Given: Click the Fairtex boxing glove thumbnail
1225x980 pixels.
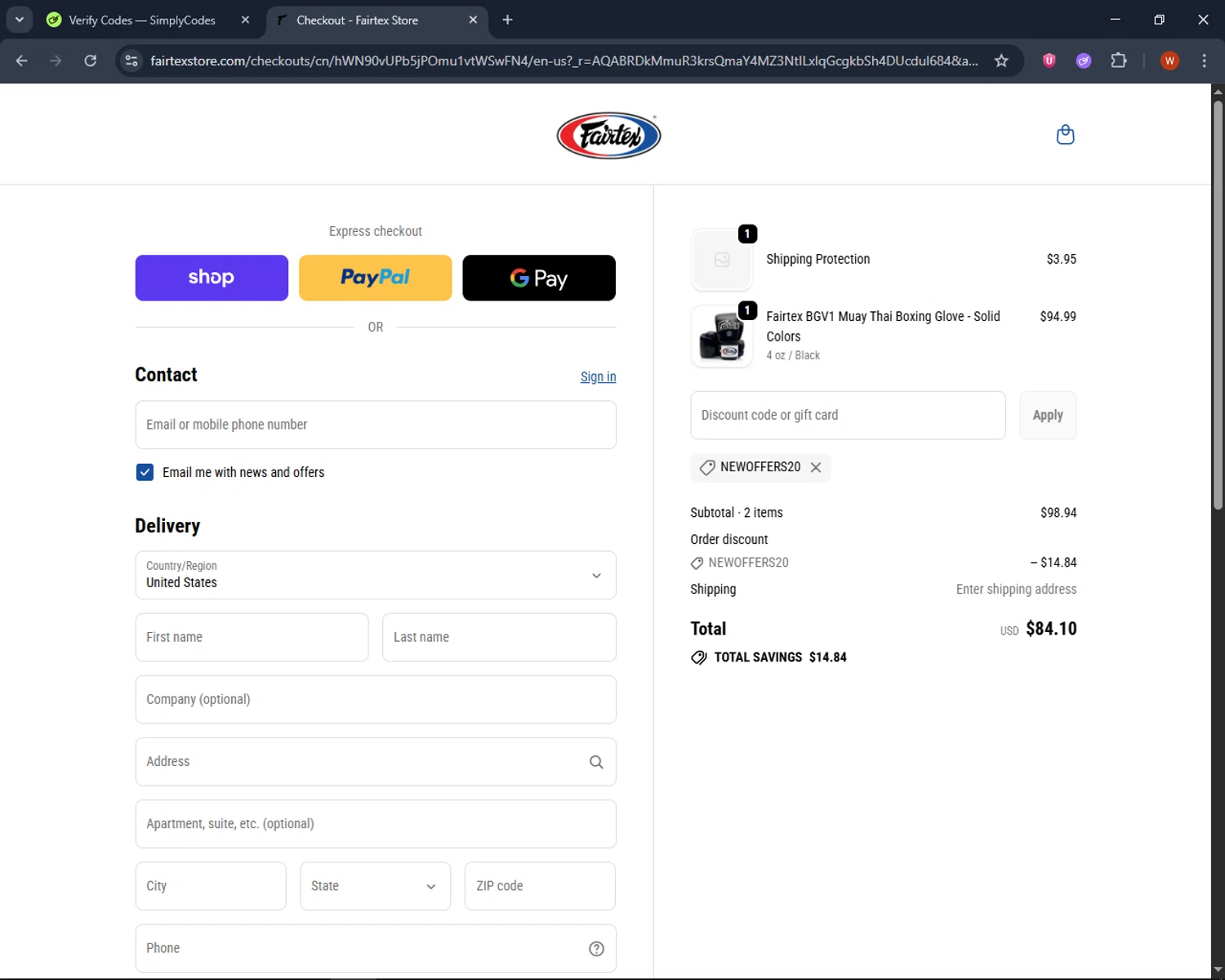Looking at the screenshot, I should pos(722,336).
